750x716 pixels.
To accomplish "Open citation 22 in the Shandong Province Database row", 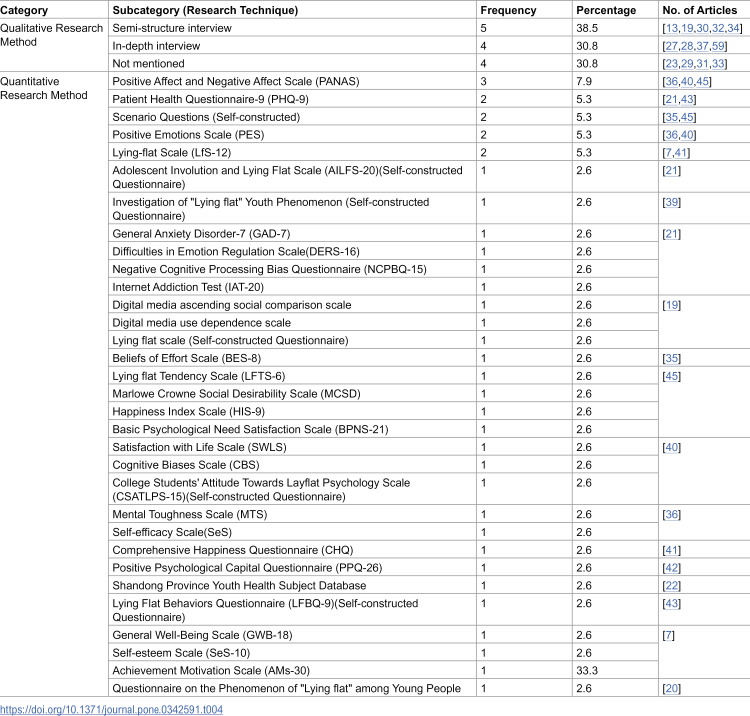I will pos(672,585).
